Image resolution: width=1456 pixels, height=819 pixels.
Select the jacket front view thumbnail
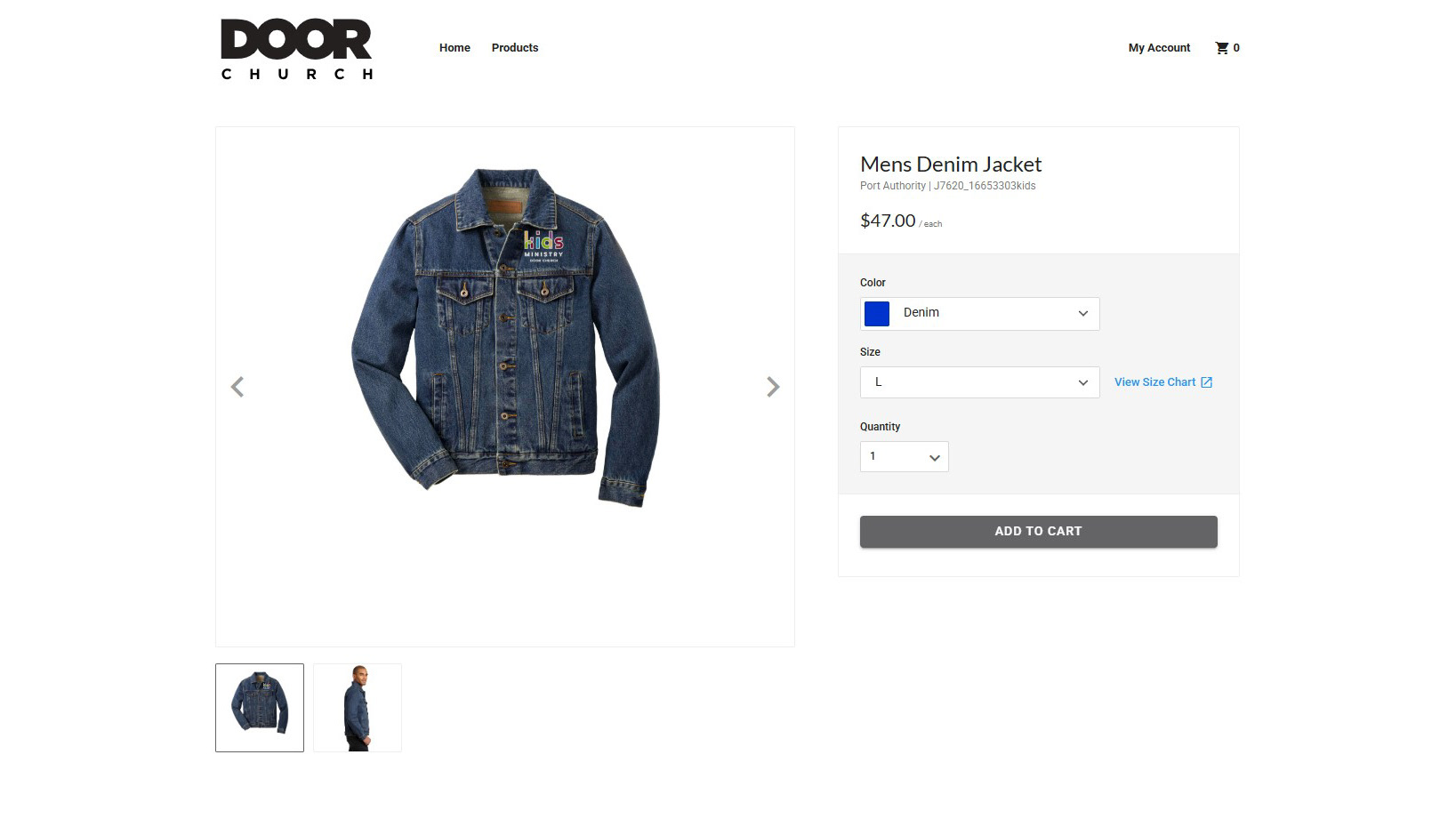coord(260,708)
